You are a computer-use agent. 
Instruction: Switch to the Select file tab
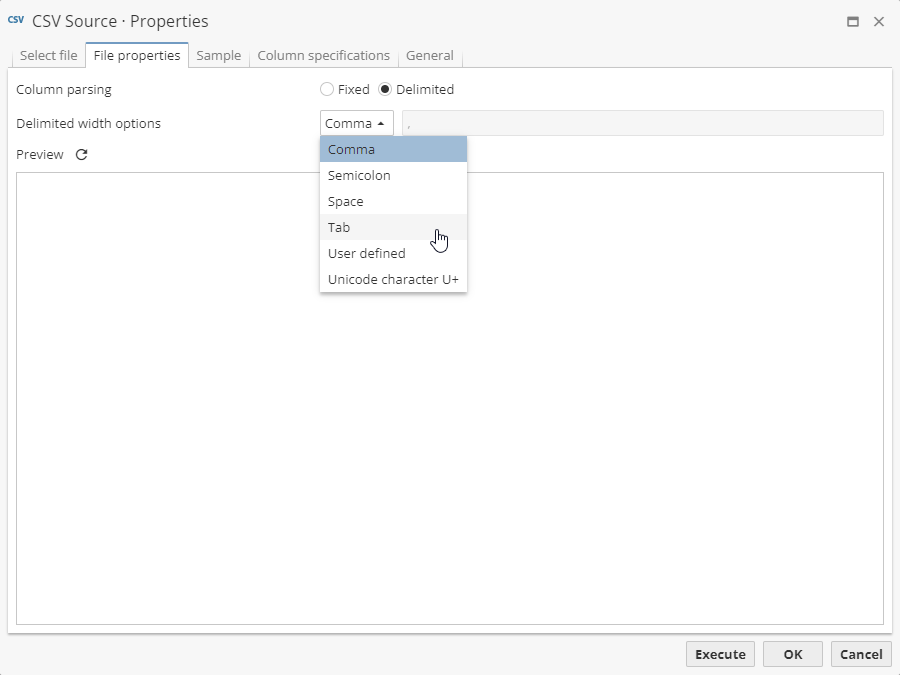[x=48, y=56]
